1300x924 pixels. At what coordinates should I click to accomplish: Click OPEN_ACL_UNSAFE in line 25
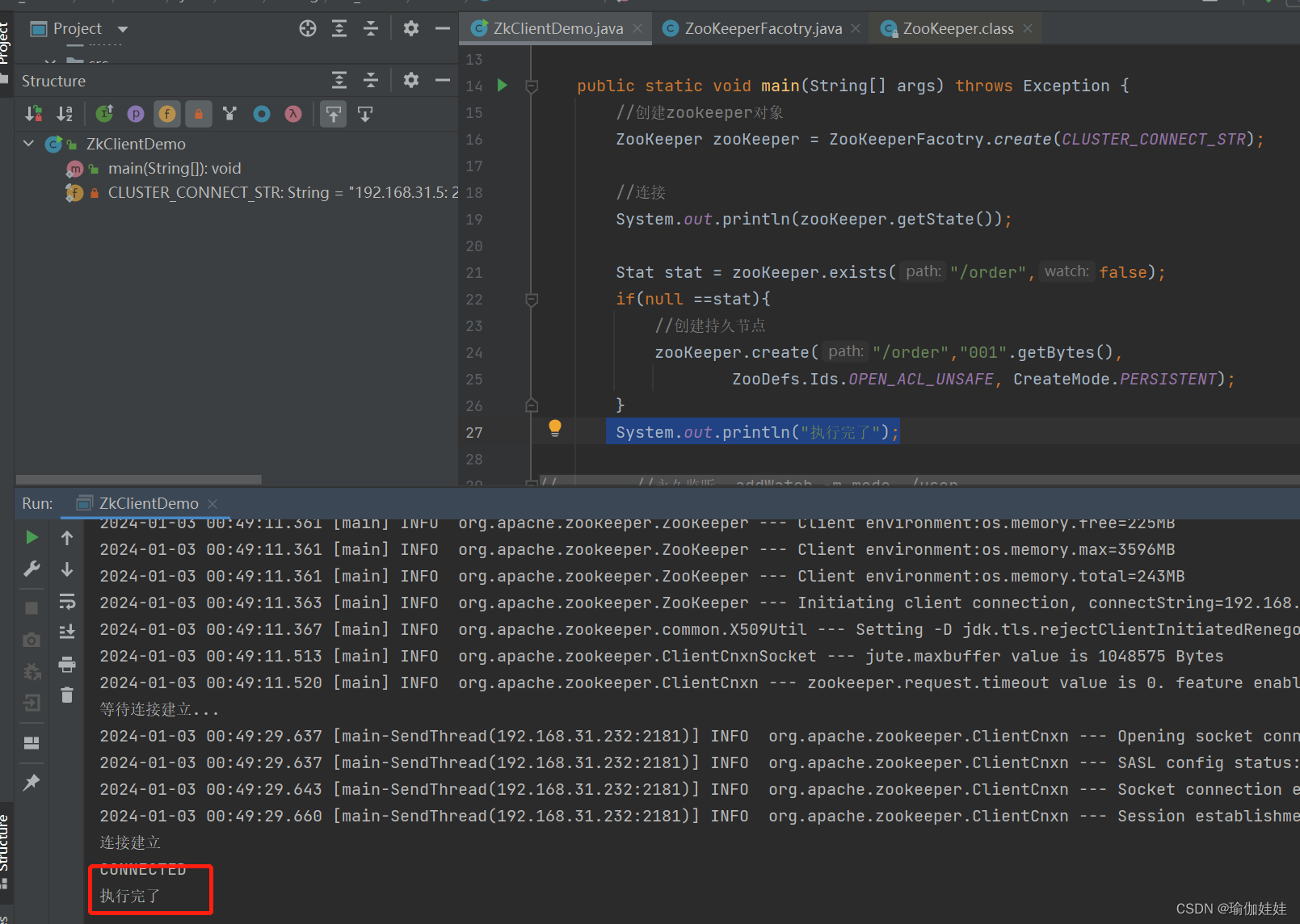point(921,379)
